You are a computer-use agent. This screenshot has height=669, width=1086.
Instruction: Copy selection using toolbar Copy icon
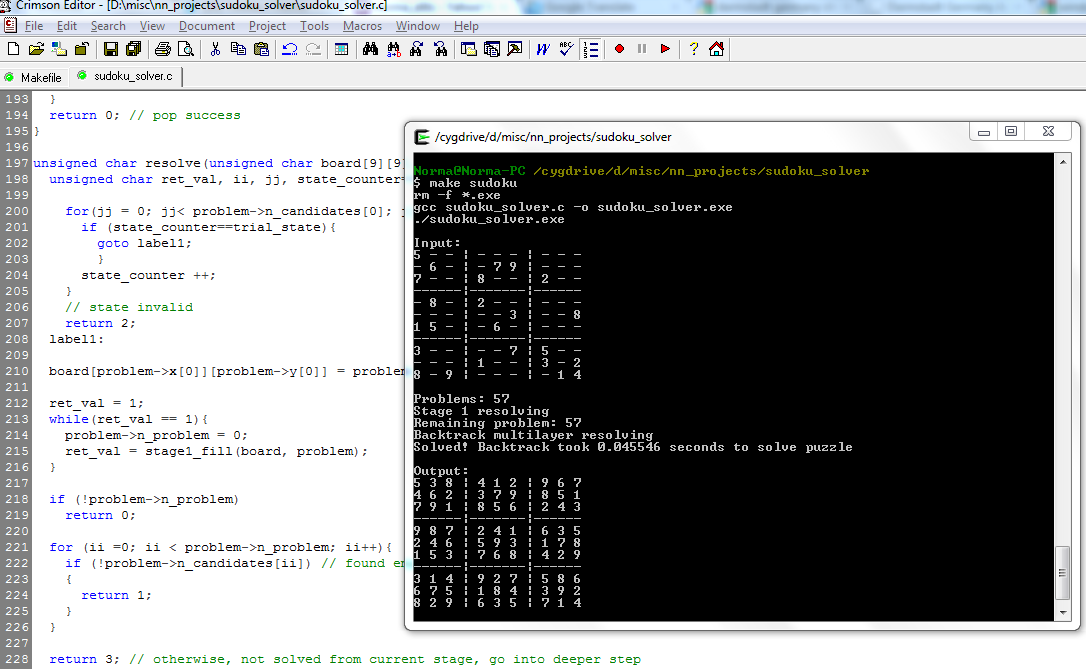point(238,49)
